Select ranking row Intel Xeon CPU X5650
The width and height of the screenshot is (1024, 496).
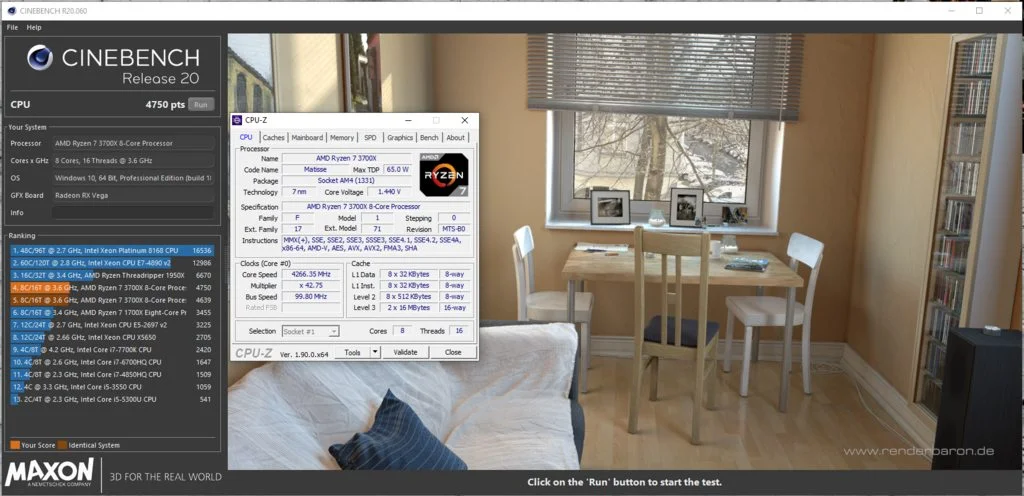point(112,337)
